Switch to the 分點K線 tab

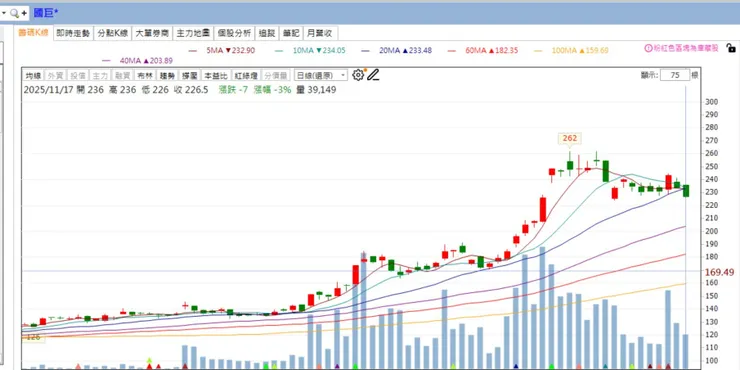coord(112,33)
